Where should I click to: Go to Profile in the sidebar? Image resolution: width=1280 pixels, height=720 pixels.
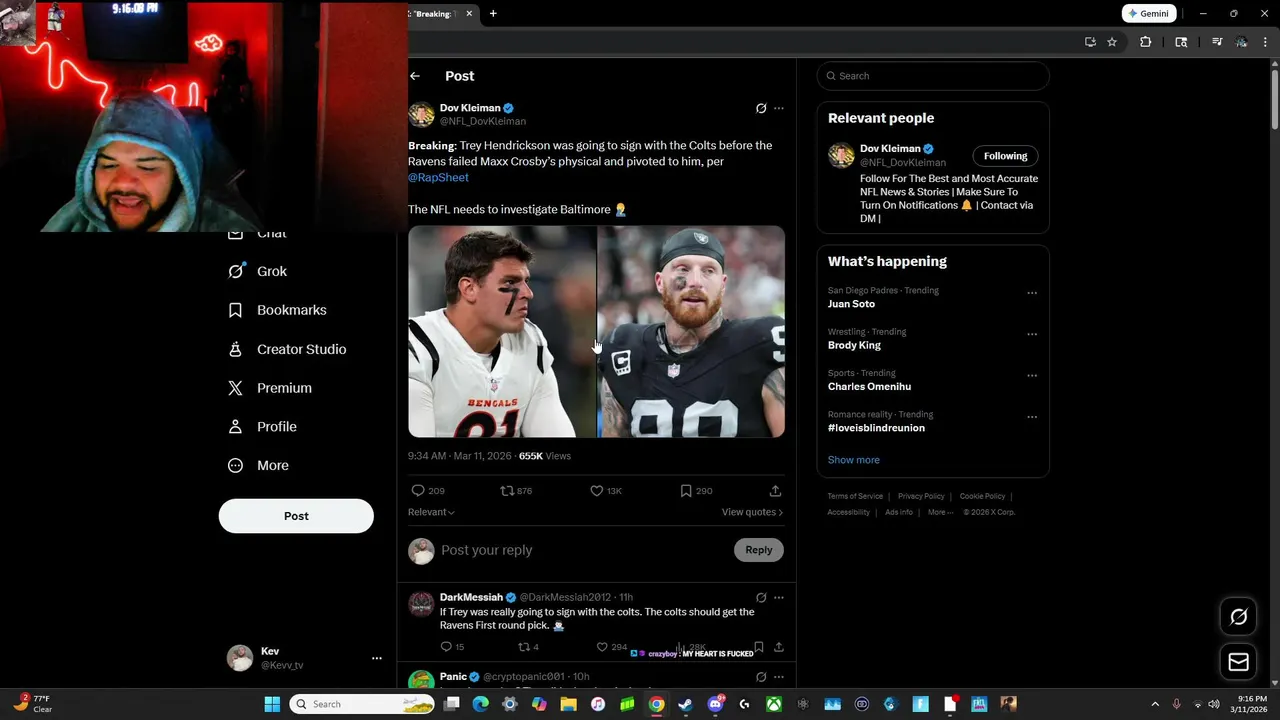pyautogui.click(x=263, y=427)
